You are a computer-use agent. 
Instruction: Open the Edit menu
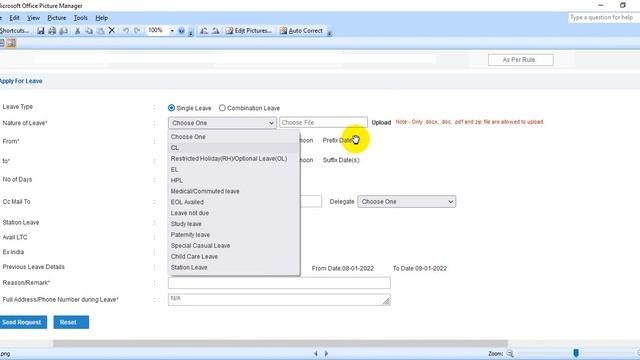[14, 18]
